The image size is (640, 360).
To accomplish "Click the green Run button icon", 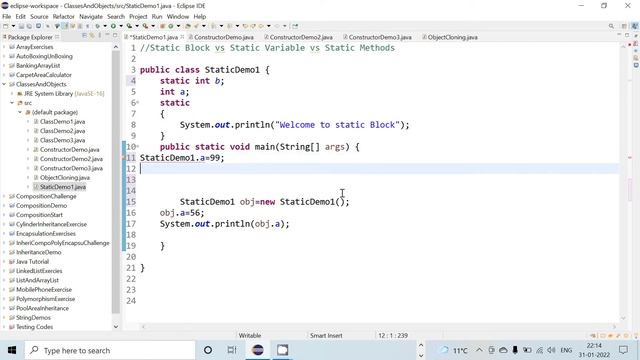I will tap(113, 26).
